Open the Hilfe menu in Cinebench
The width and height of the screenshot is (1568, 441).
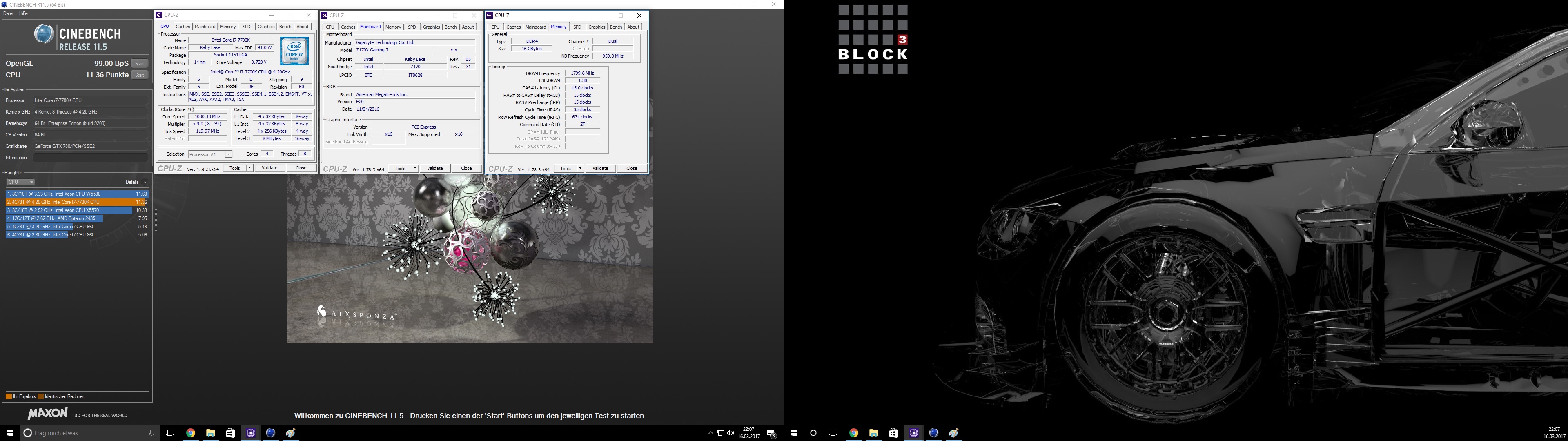(x=24, y=13)
